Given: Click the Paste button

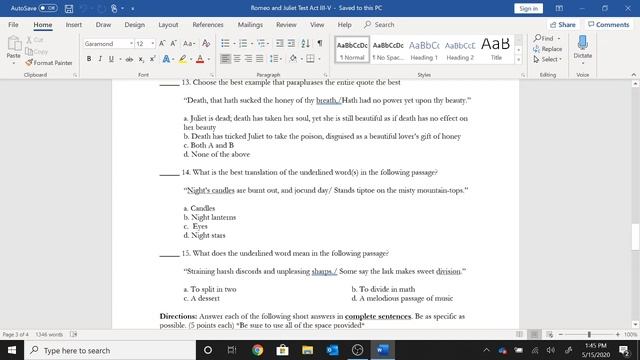Looking at the screenshot, I should click(13, 50).
